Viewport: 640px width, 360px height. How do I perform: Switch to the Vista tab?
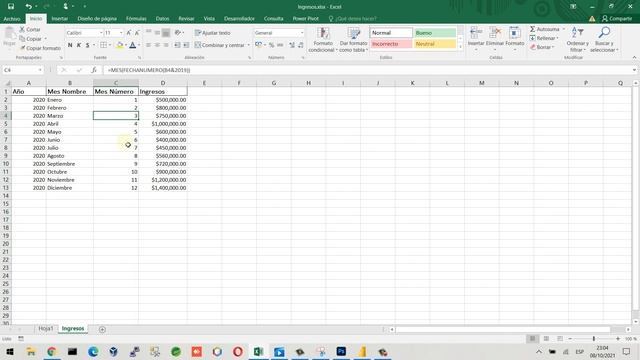(209, 19)
